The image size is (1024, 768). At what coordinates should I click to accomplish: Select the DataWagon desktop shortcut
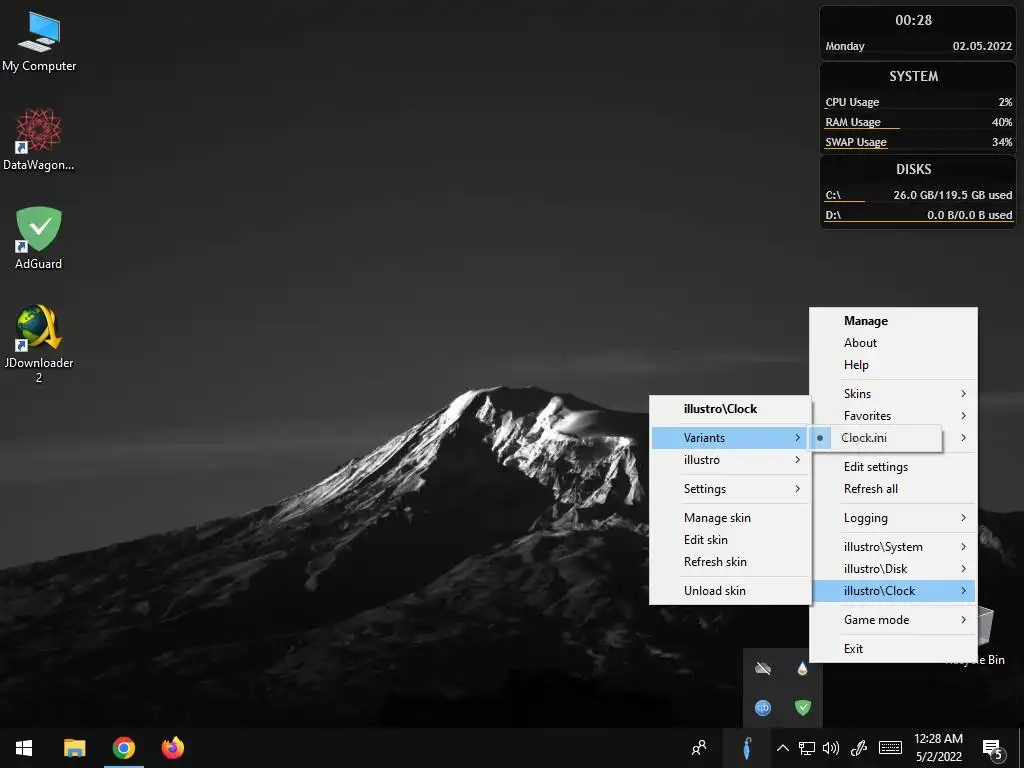coord(39,140)
